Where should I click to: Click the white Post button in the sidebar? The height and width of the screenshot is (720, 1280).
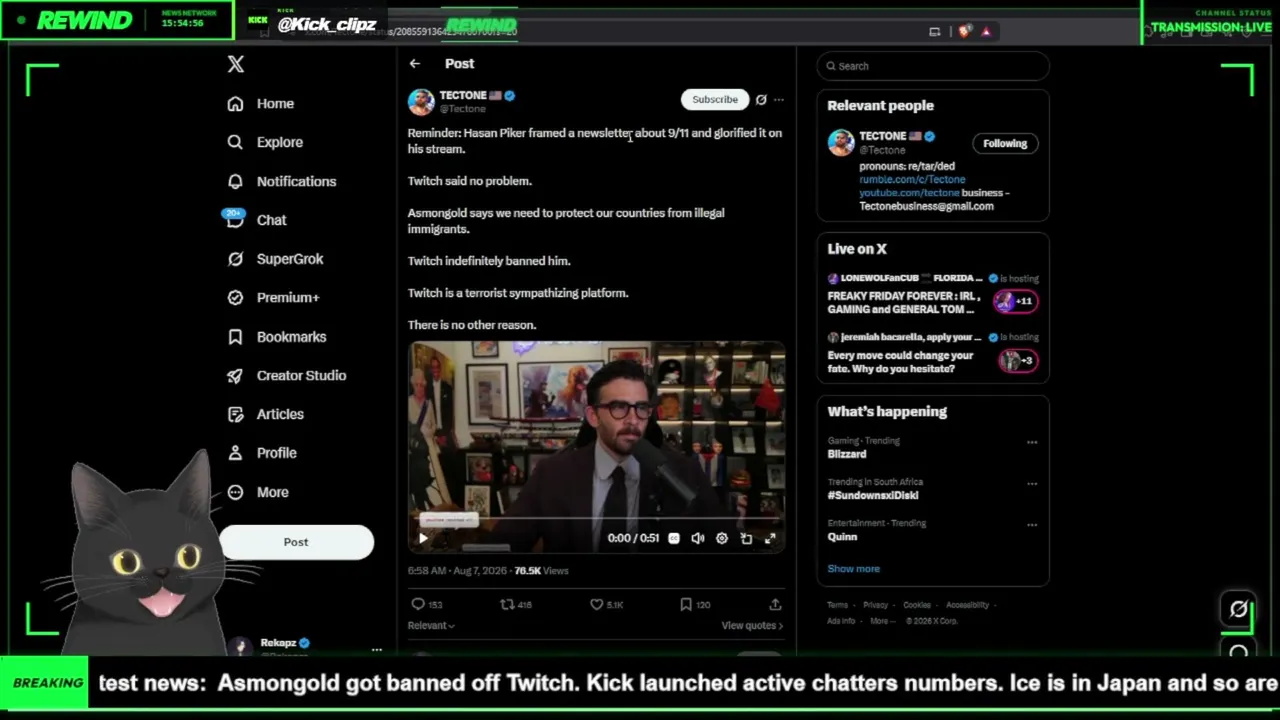click(296, 542)
